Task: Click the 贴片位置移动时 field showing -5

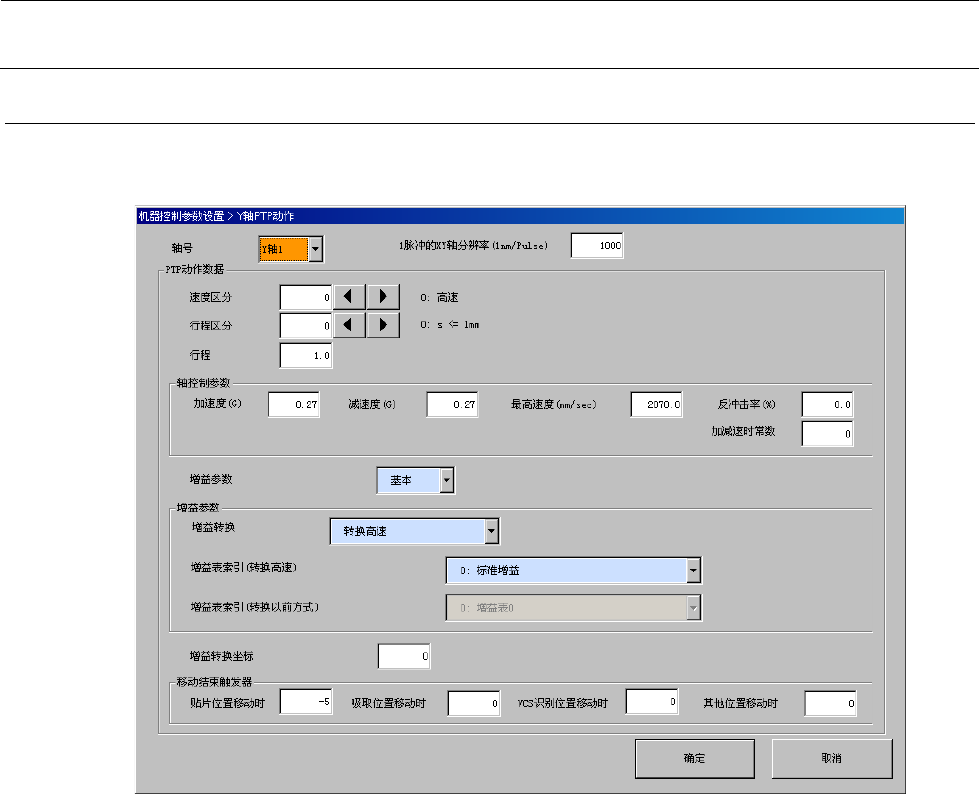Action: point(306,702)
